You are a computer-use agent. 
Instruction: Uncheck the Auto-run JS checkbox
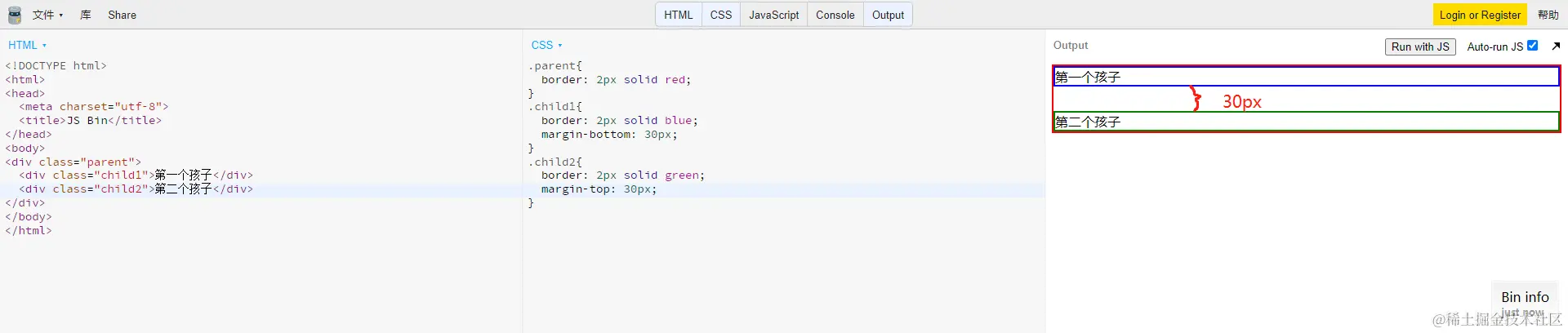point(1532,46)
